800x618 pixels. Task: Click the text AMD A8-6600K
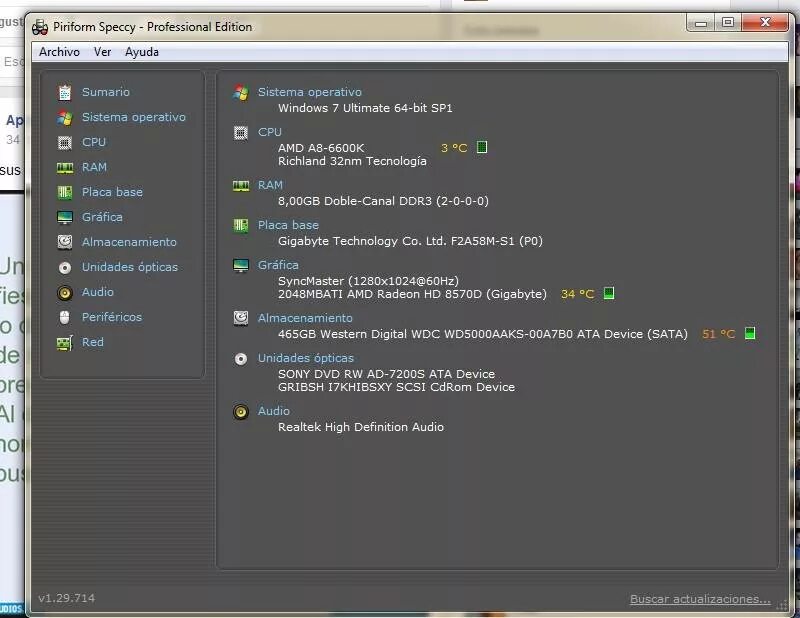point(321,148)
